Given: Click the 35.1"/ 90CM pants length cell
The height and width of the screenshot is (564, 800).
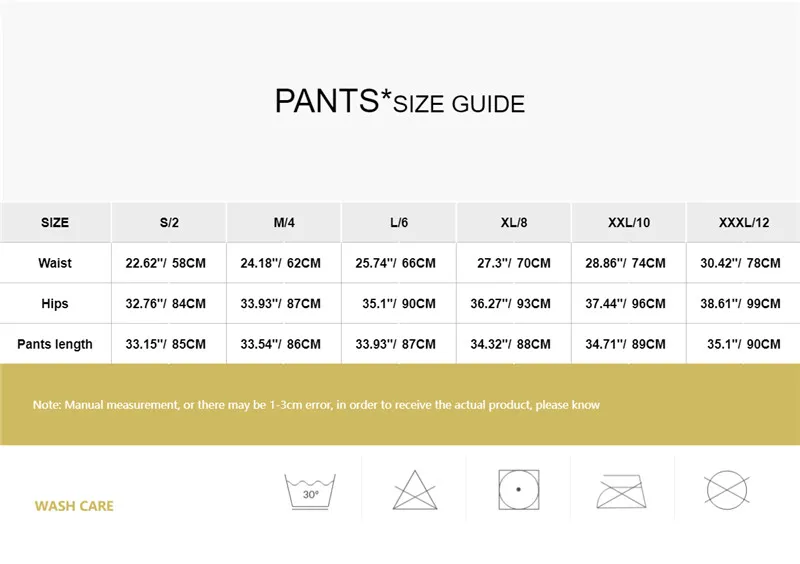Looking at the screenshot, I should coord(743,344).
